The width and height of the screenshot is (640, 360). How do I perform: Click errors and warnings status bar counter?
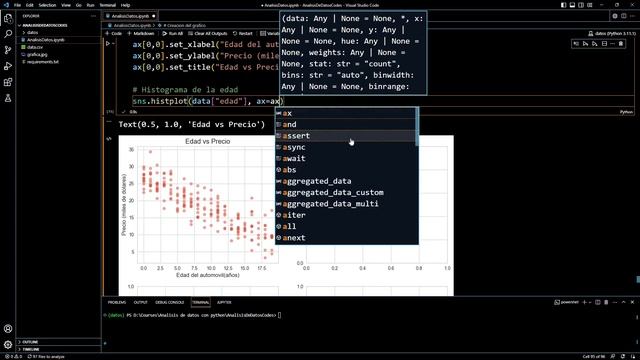tap(13, 357)
